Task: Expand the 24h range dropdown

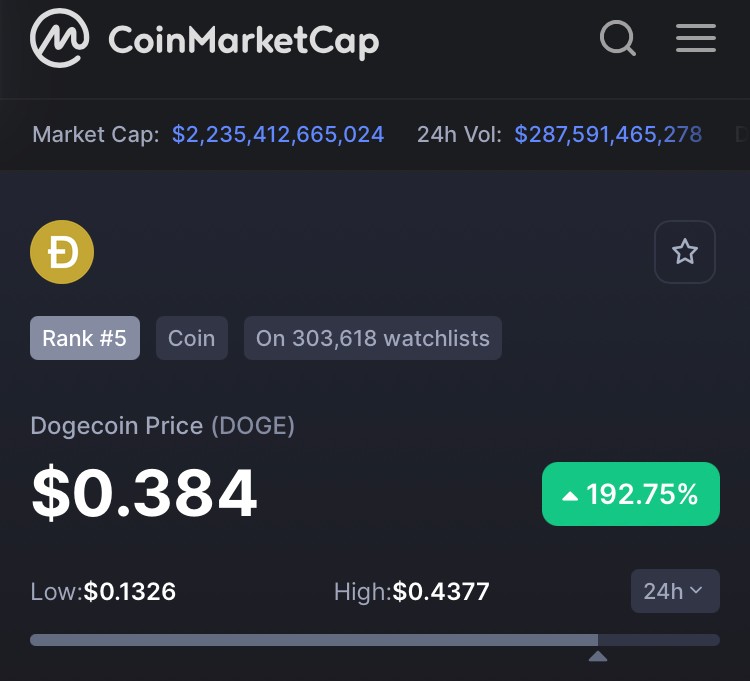Action: tap(675, 591)
